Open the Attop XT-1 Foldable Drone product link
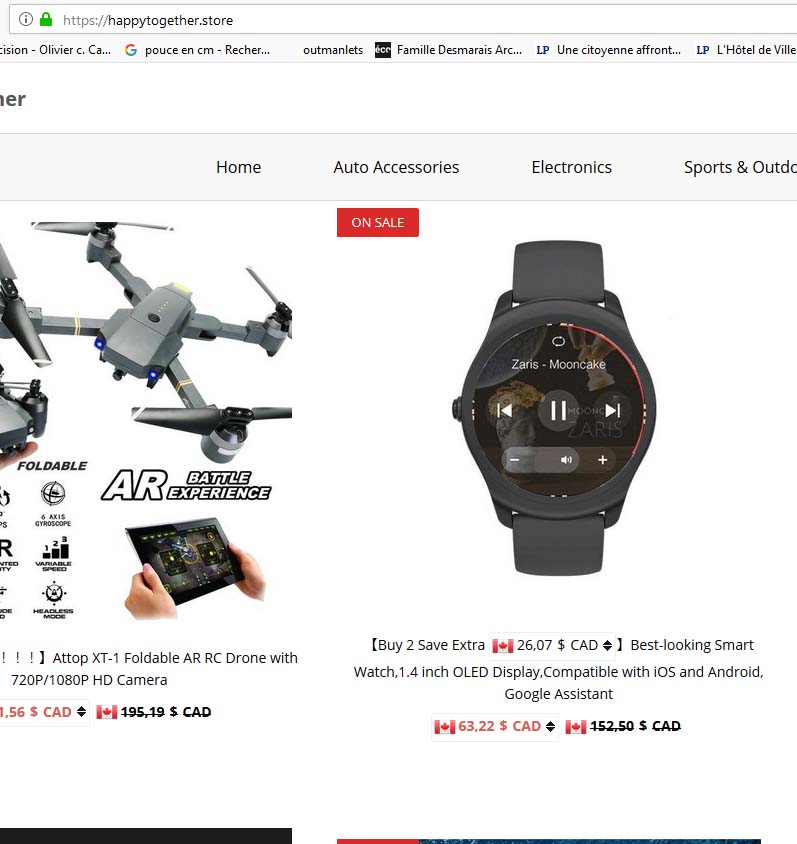The height and width of the screenshot is (844, 797). point(149,669)
